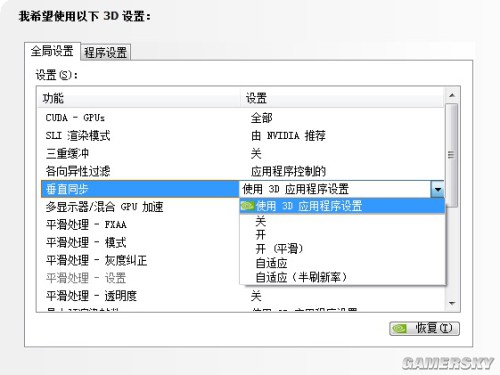Choose 关 option in vertical sync list

point(342,221)
